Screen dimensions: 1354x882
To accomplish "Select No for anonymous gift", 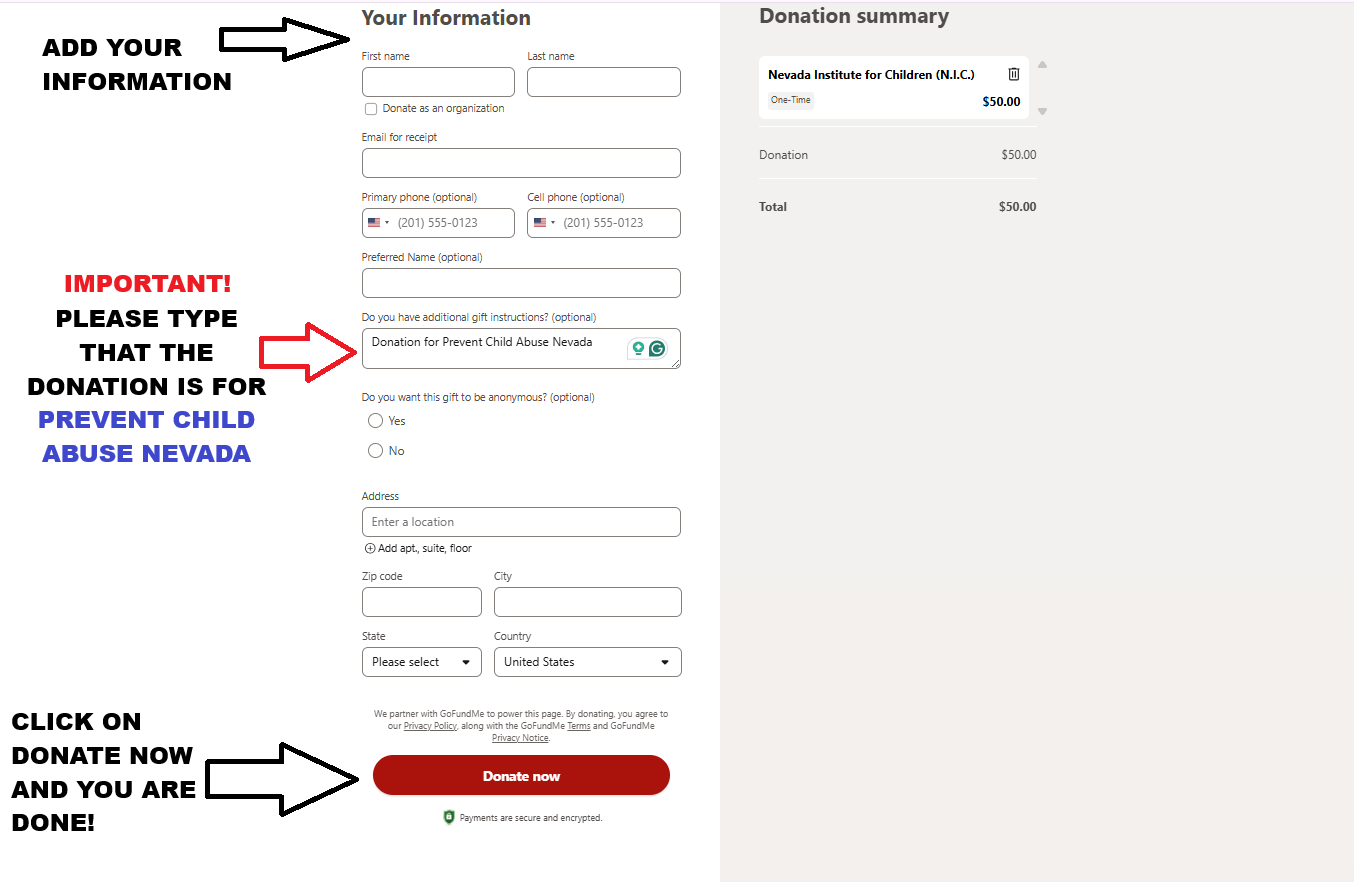I will click(x=376, y=451).
